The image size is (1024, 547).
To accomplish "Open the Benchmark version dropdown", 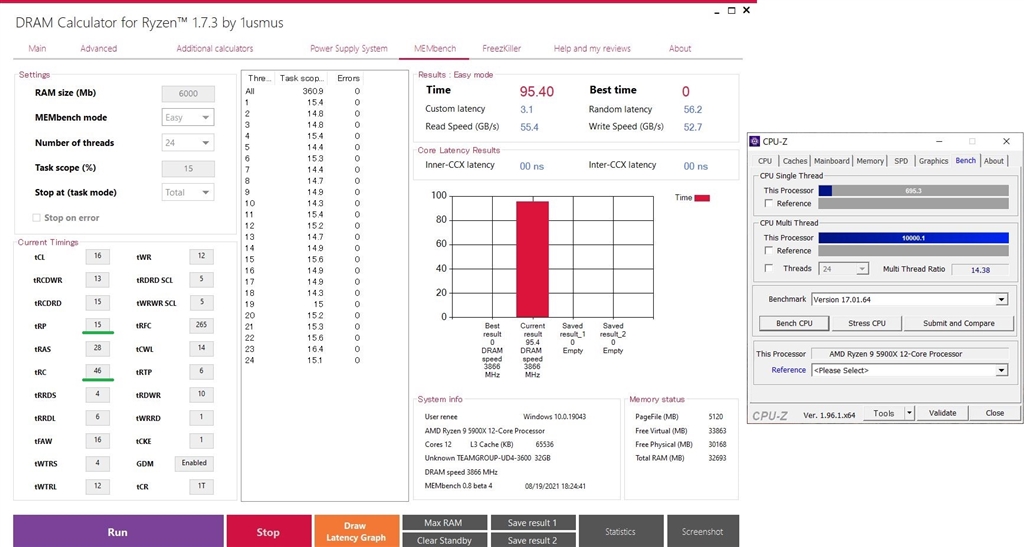I will [x=909, y=300].
